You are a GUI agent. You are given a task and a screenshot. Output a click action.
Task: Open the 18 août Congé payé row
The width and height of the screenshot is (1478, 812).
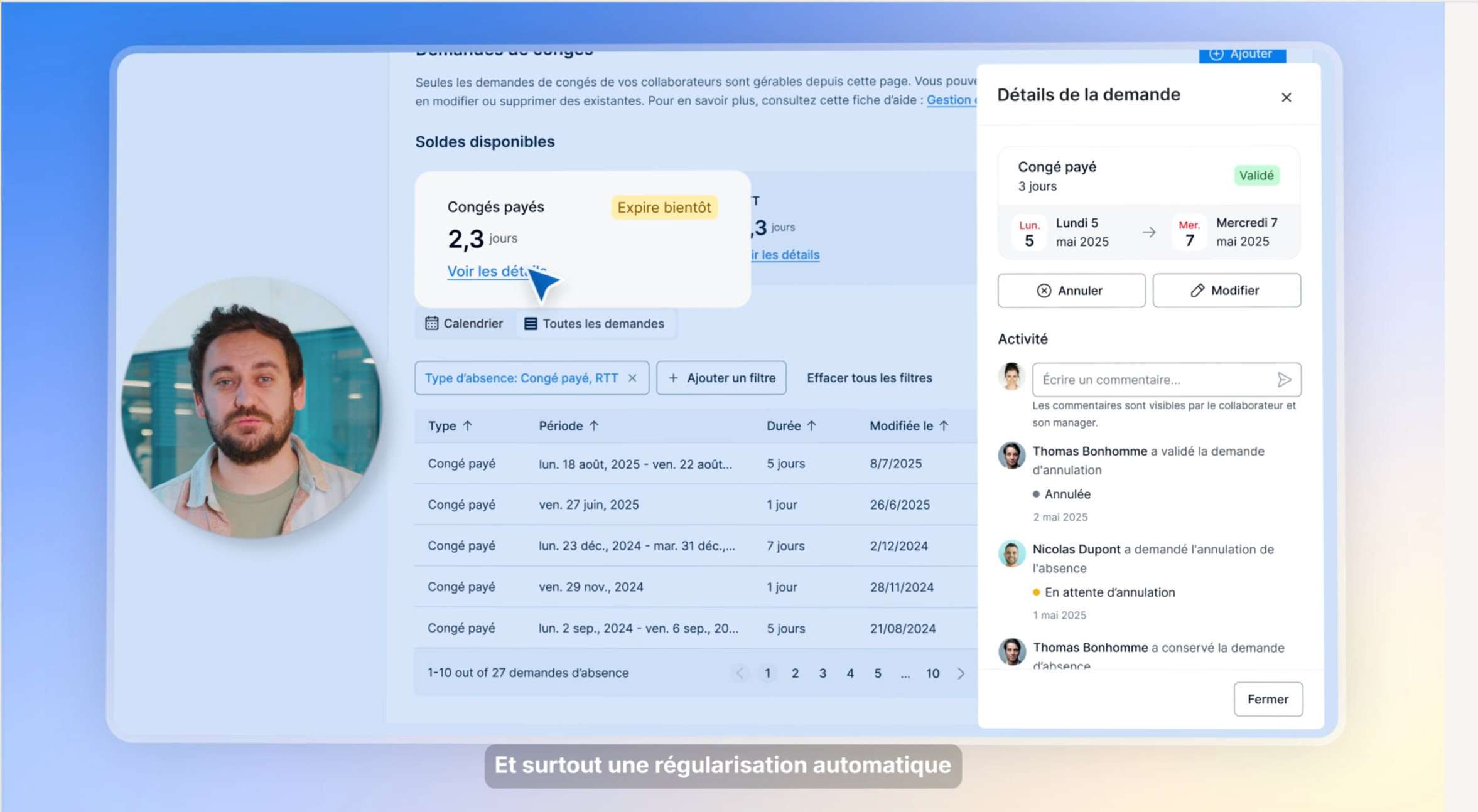click(696, 464)
